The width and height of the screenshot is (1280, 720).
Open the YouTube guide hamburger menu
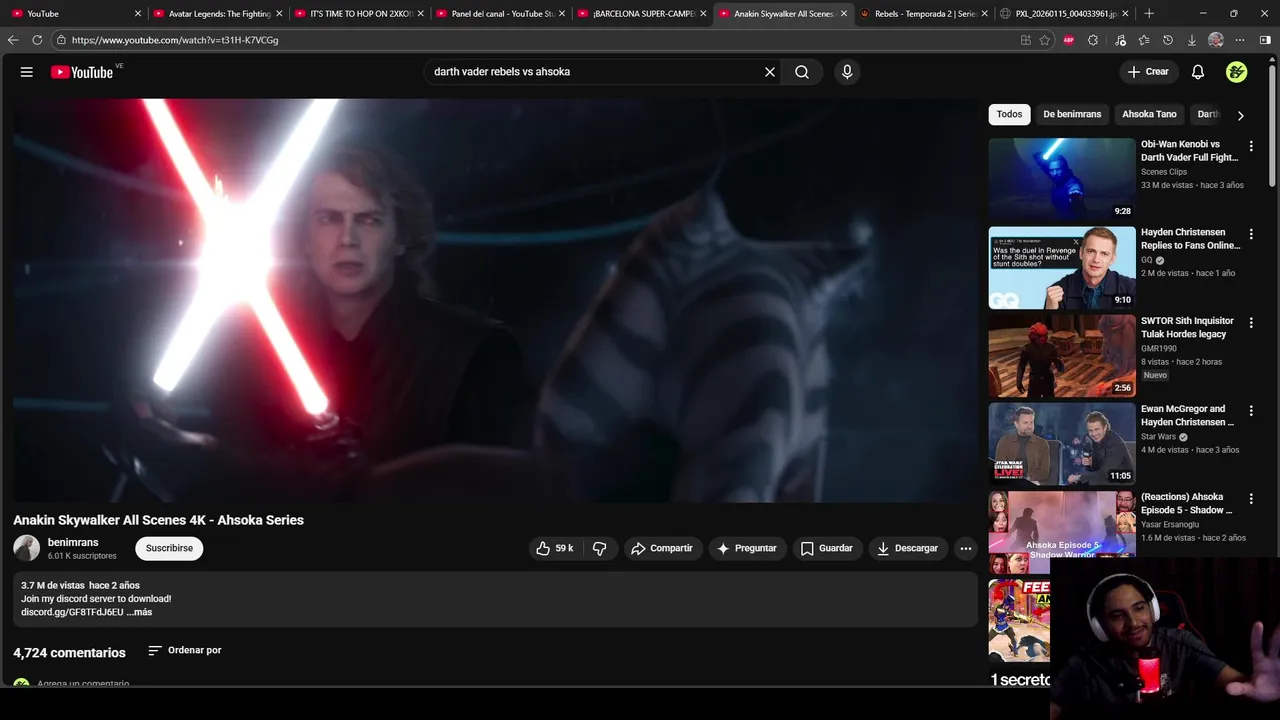tap(27, 72)
